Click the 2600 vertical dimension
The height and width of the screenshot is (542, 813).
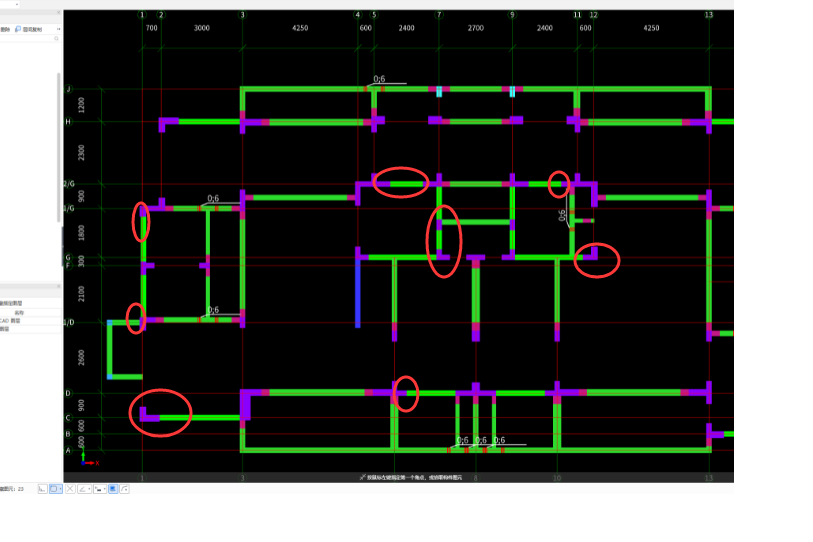click(x=81, y=357)
